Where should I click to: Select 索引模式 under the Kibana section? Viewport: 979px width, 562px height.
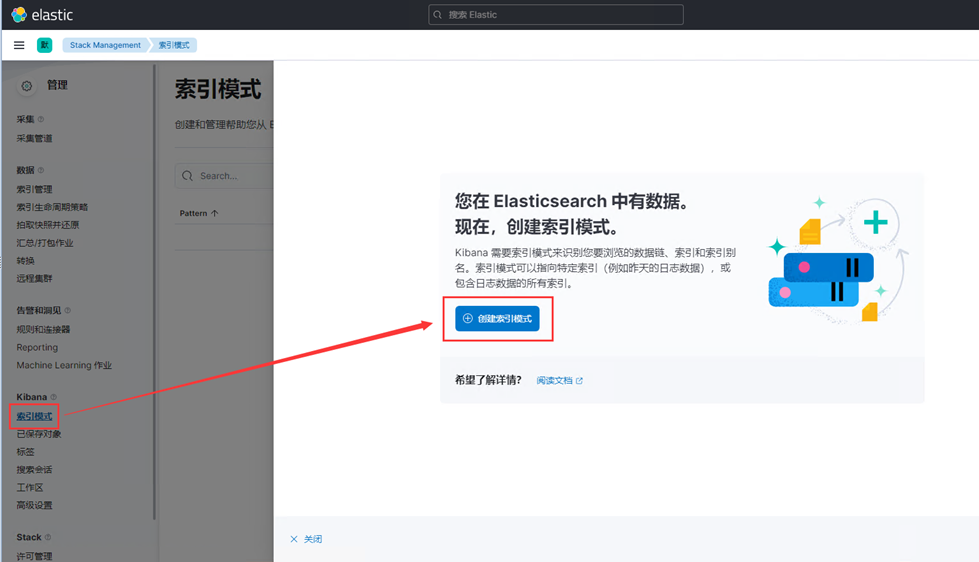[34, 416]
